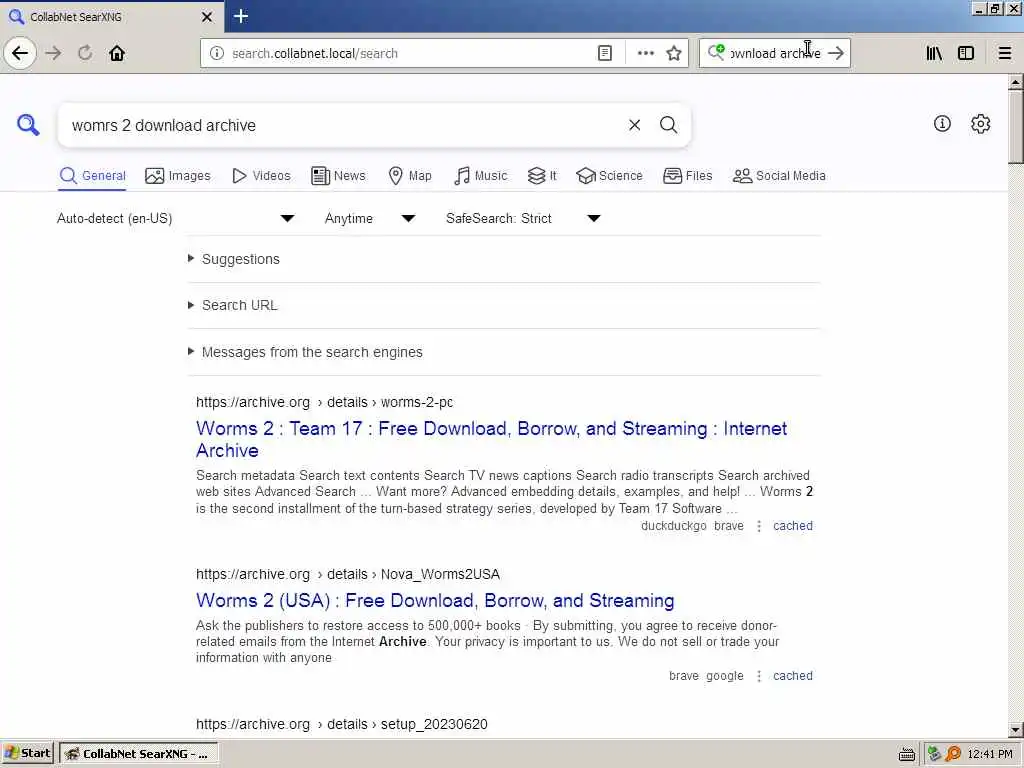Toggle reader view icon in address bar
Image resolution: width=1024 pixels, height=768 pixels.
pyautogui.click(x=605, y=54)
